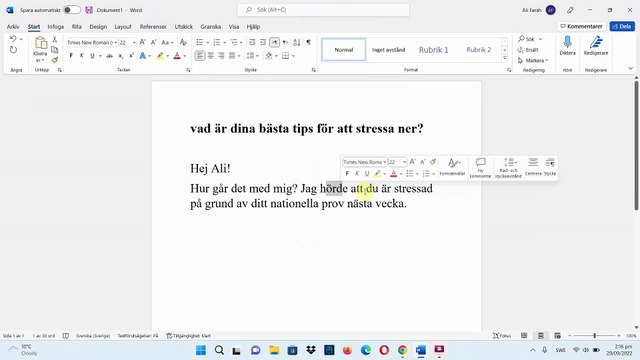This screenshot has width=640, height=360.
Task: Open Firefox from the taskbar
Action: [347, 350]
